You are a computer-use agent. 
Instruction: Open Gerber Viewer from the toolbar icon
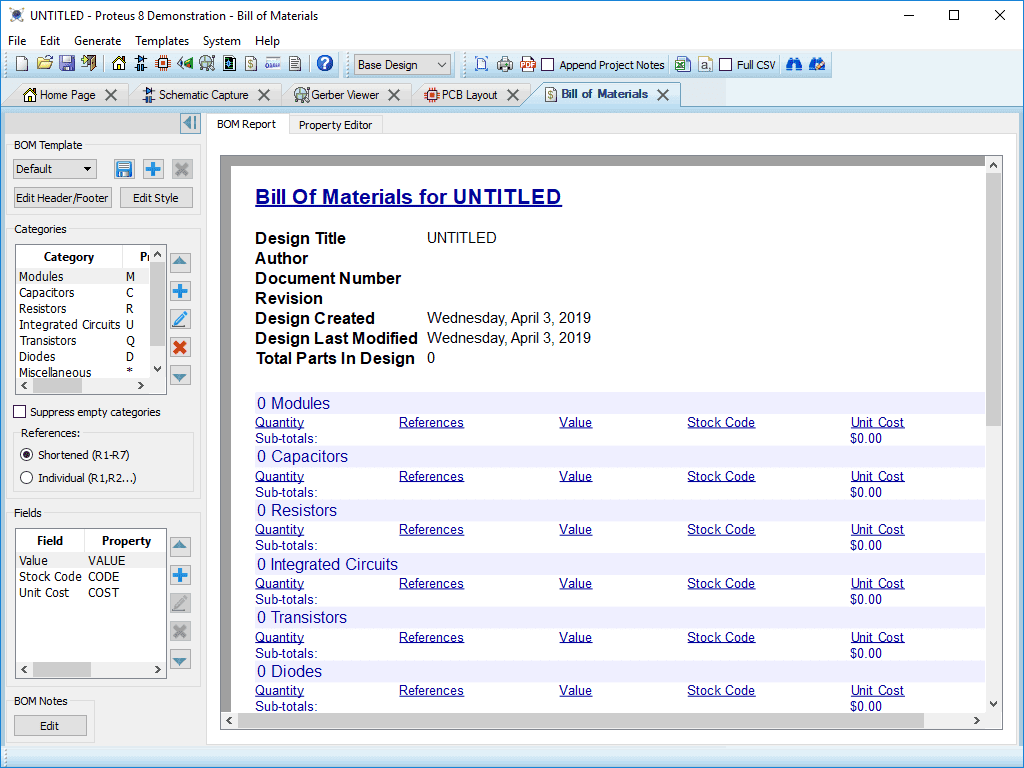pyautogui.click(x=207, y=64)
